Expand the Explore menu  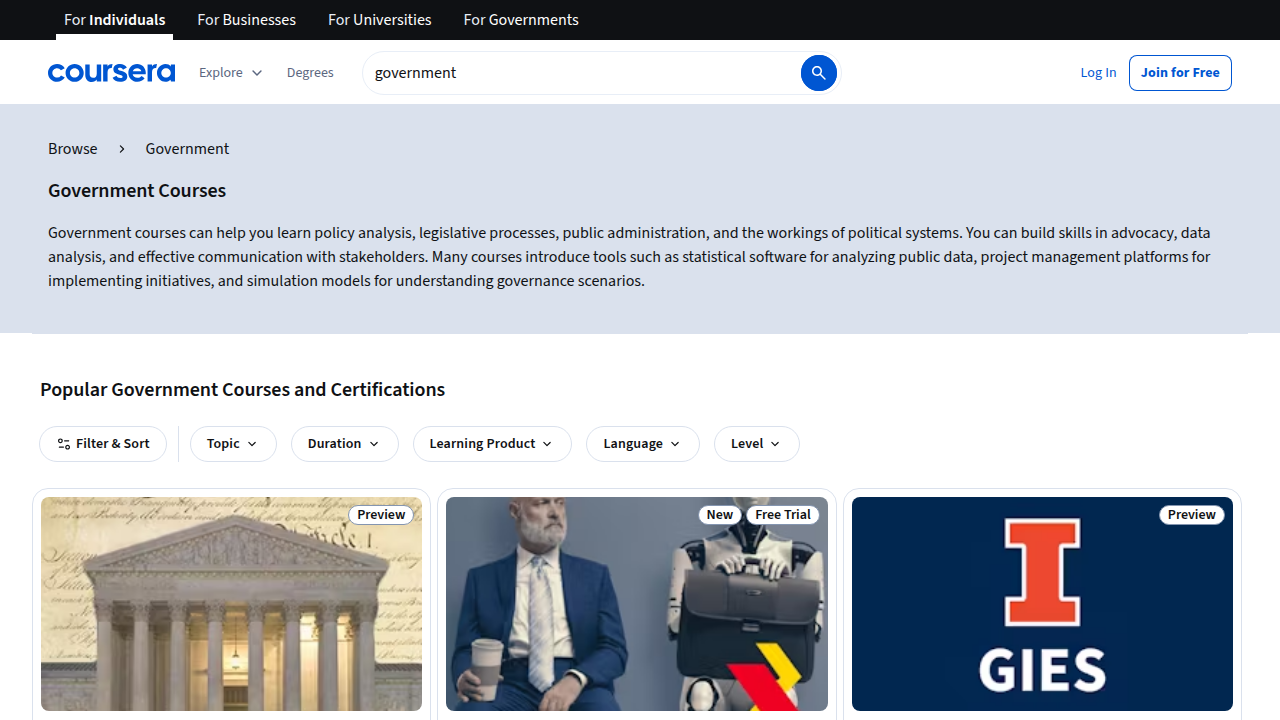[230, 72]
